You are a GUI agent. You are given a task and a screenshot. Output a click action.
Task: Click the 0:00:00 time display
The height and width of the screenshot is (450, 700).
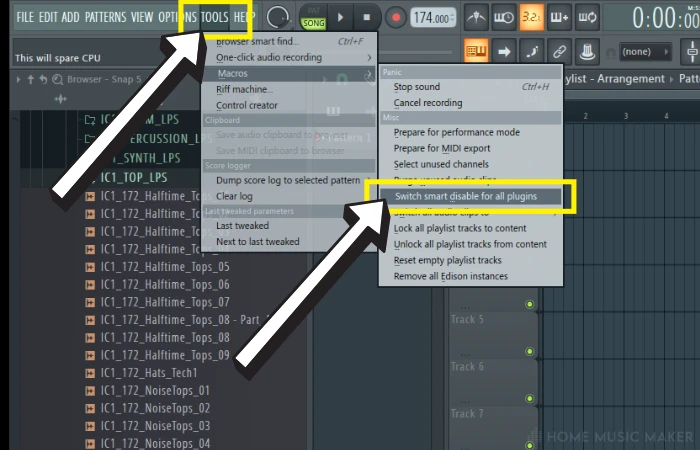click(665, 19)
